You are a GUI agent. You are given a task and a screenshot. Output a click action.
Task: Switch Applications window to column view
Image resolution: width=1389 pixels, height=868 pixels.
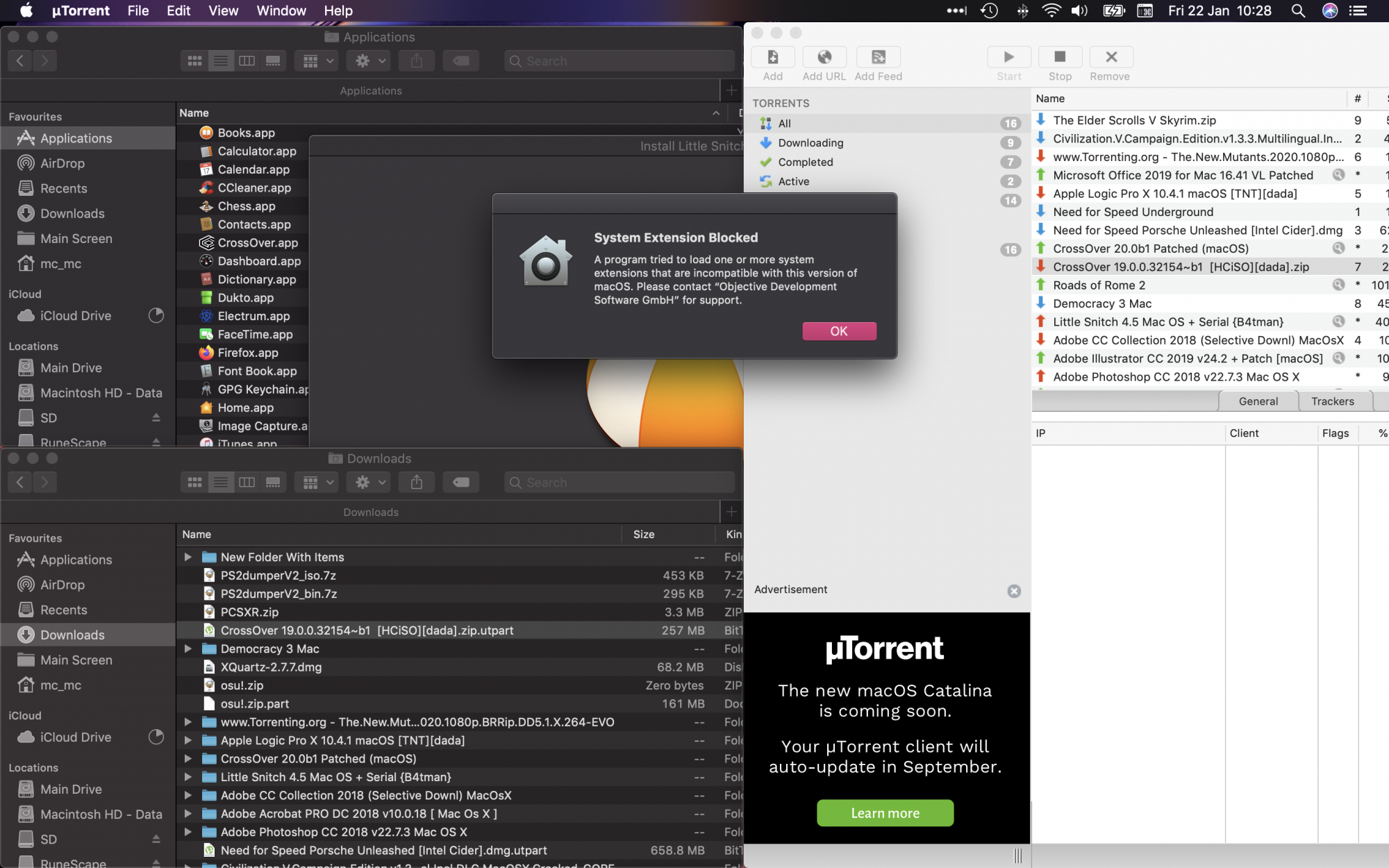247,61
